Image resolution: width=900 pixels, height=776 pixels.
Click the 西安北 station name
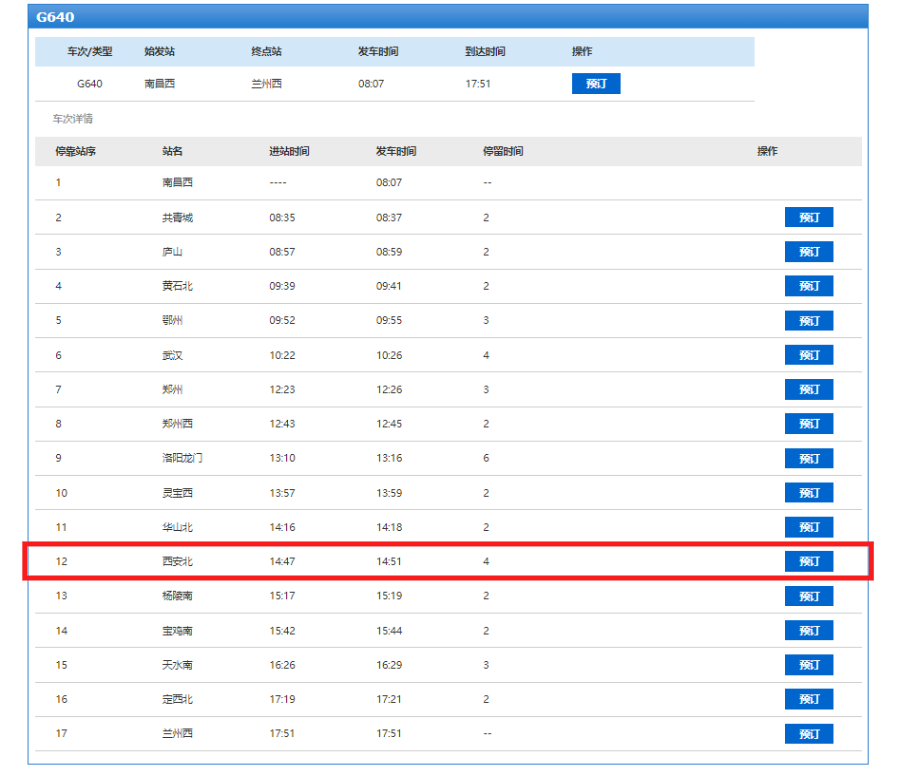(x=177, y=562)
